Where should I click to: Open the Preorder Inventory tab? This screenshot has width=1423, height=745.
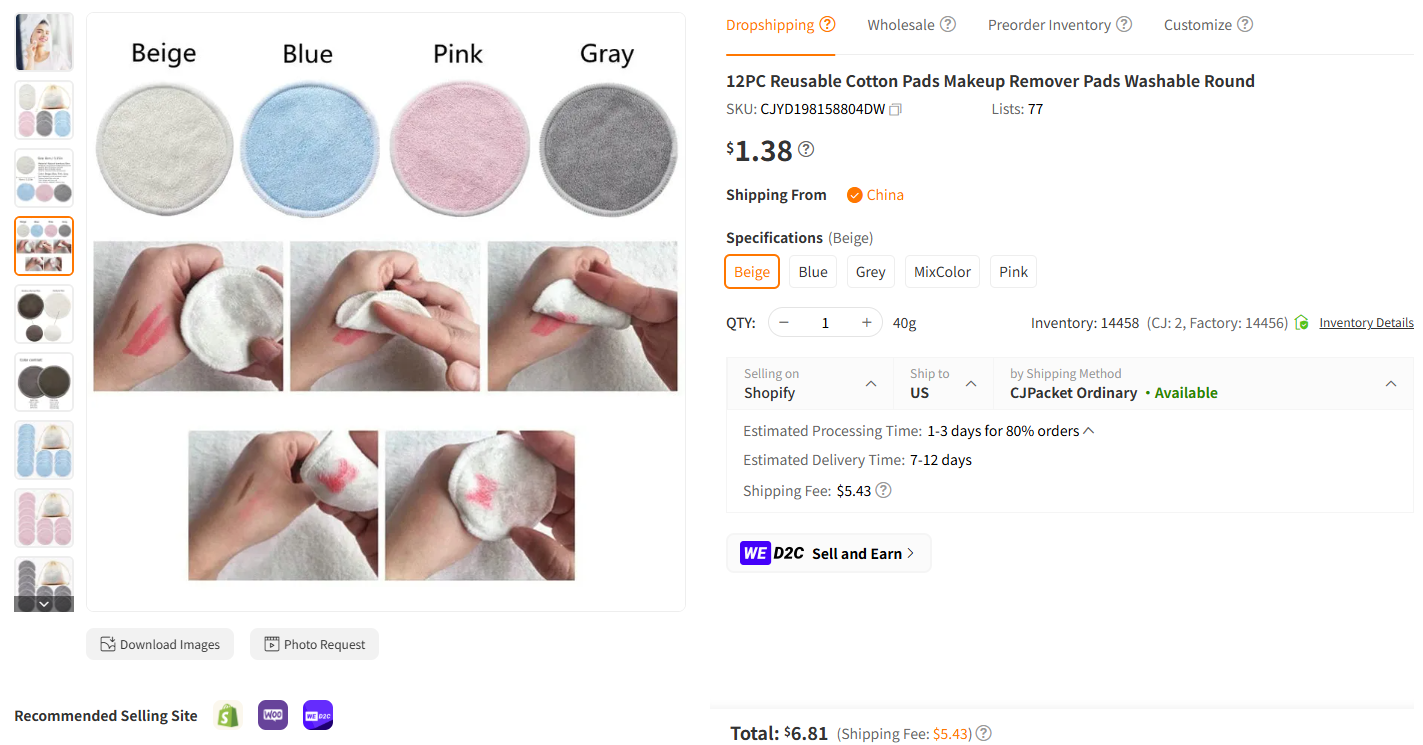(x=1049, y=24)
